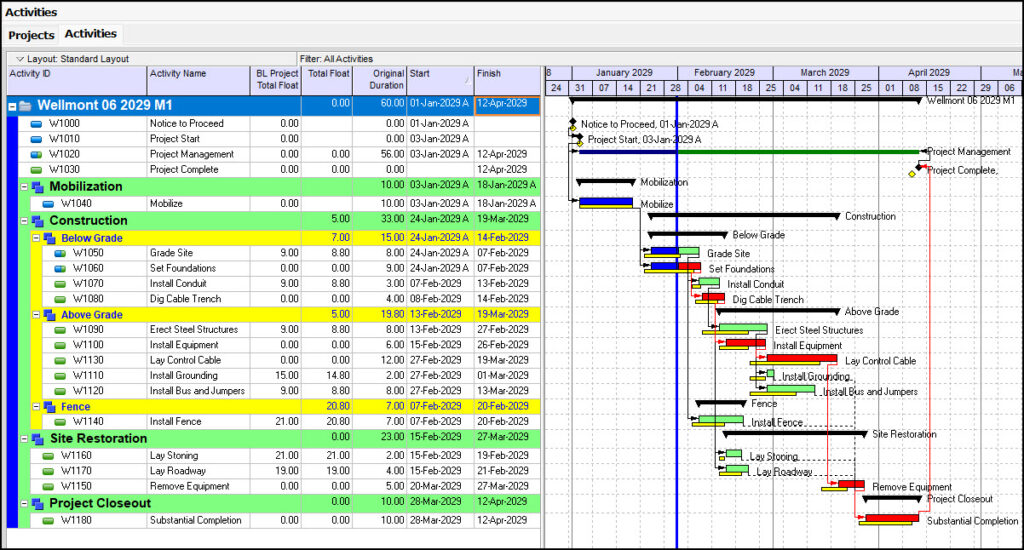This screenshot has width=1024, height=550.
Task: Click the Total Float column header
Action: tap(327, 80)
